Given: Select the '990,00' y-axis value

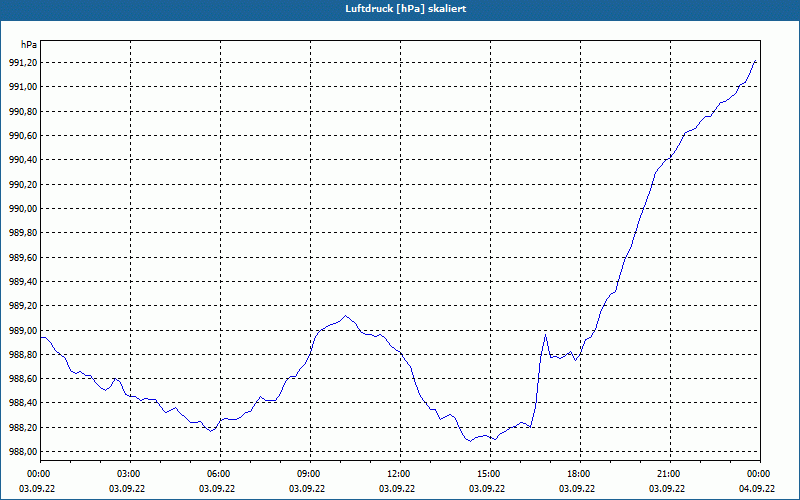Looking at the screenshot, I should [x=23, y=209].
